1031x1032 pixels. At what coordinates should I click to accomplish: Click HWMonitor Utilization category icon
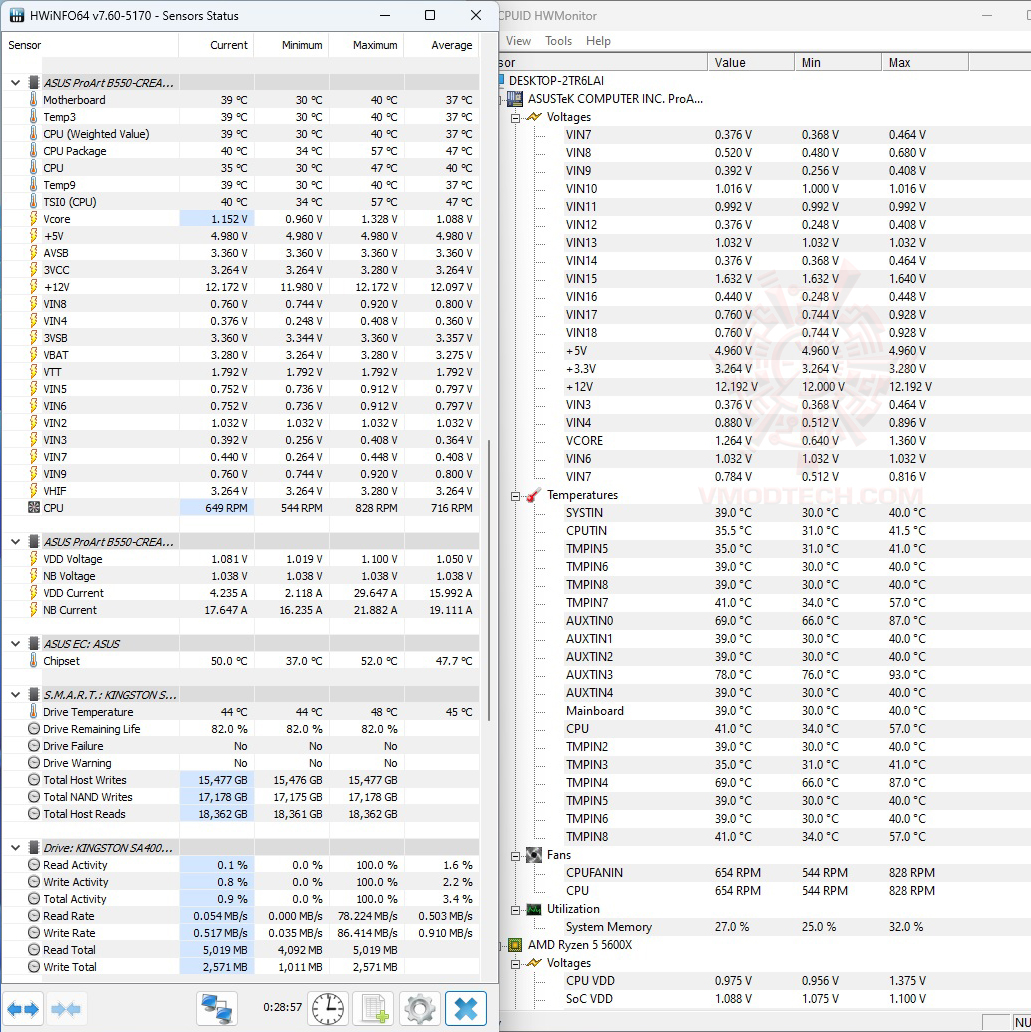[x=534, y=909]
